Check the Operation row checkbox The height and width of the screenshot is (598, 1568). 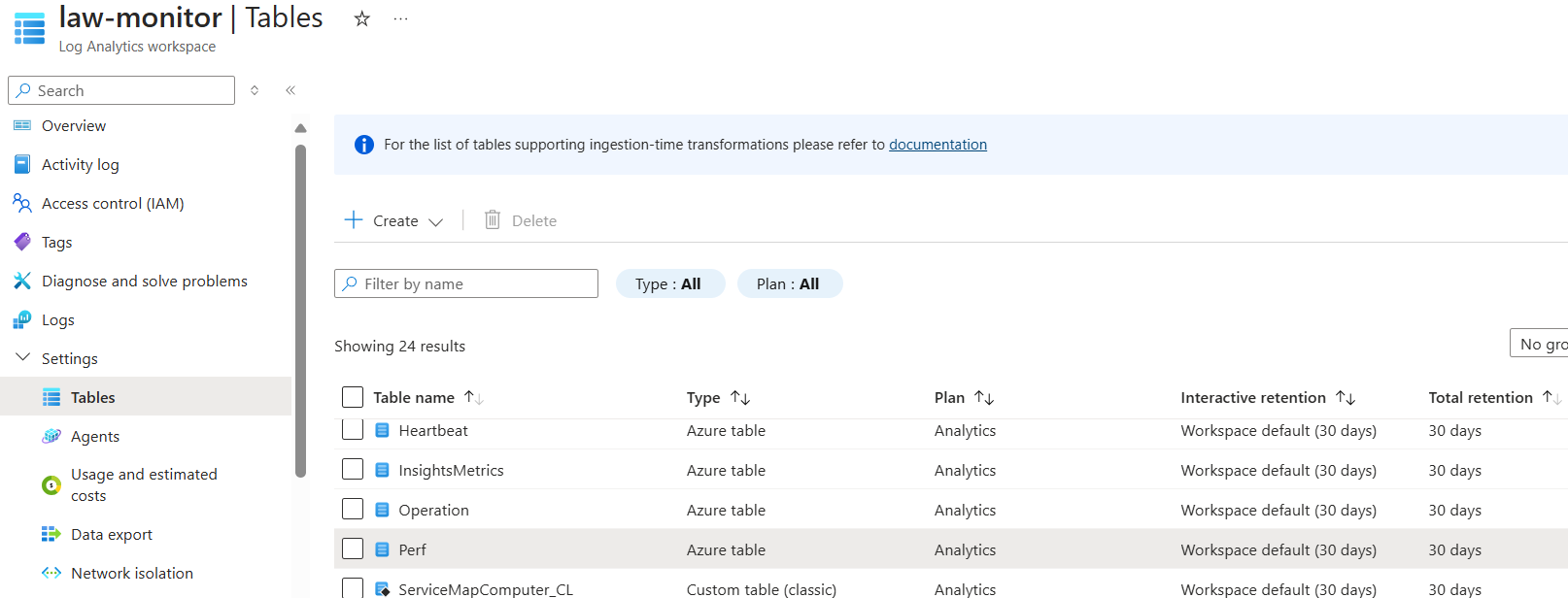pyautogui.click(x=353, y=509)
